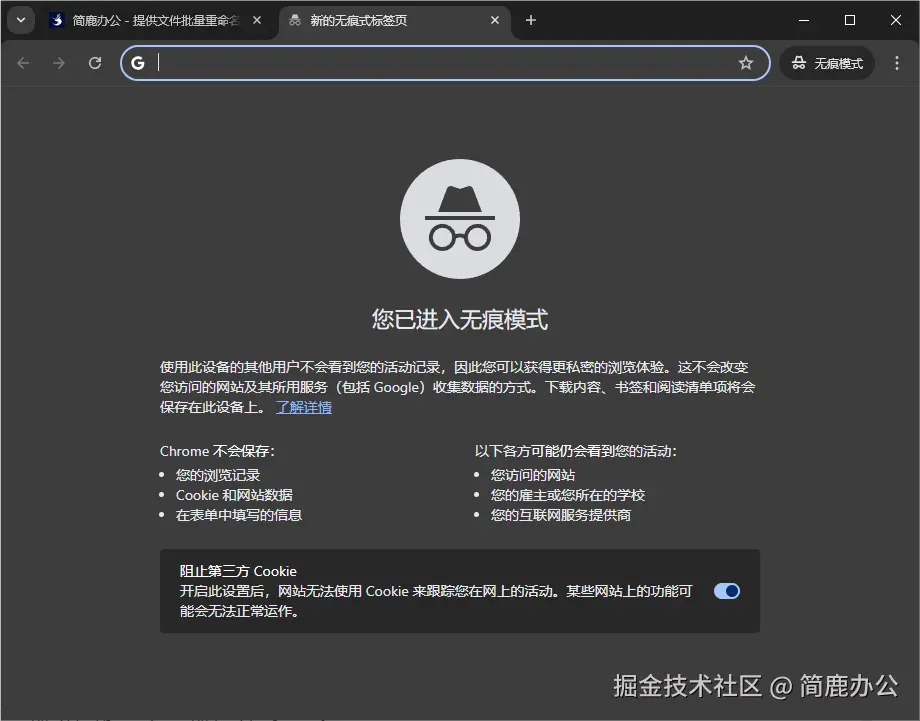Click the forward navigation arrow
The height and width of the screenshot is (721, 920).
[x=59, y=62]
